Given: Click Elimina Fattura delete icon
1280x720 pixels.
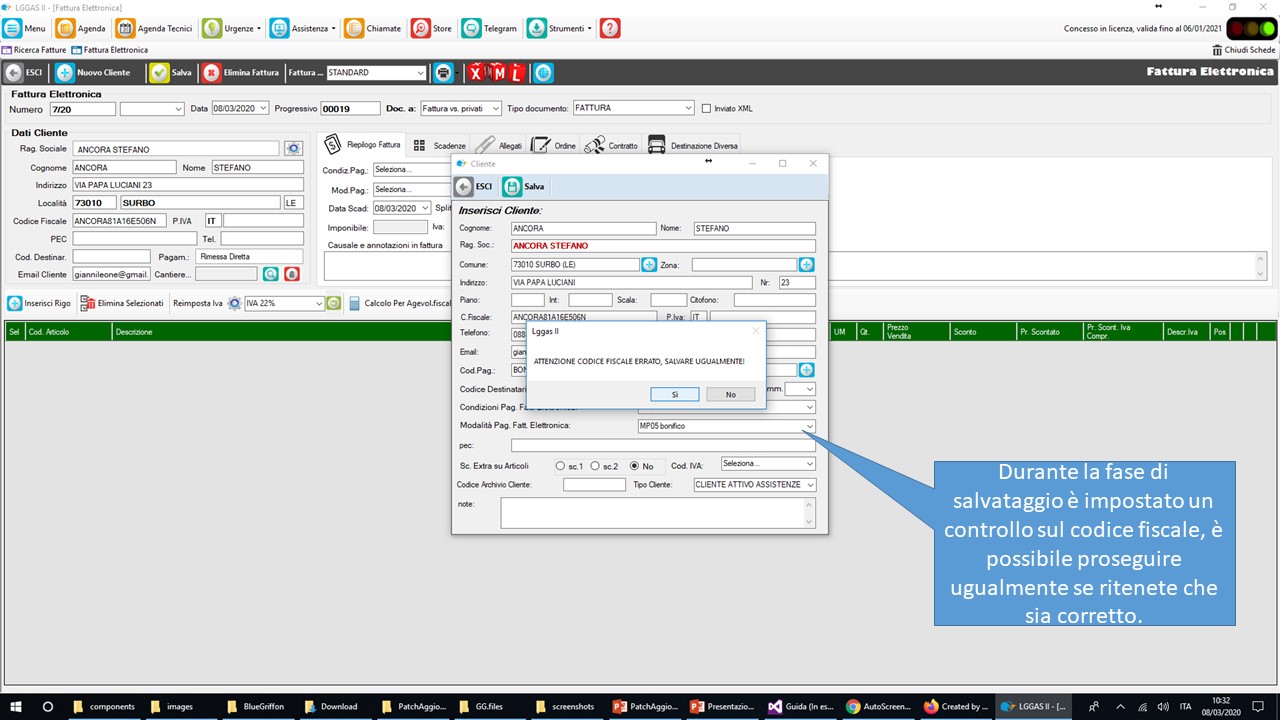Looking at the screenshot, I should tap(211, 73).
